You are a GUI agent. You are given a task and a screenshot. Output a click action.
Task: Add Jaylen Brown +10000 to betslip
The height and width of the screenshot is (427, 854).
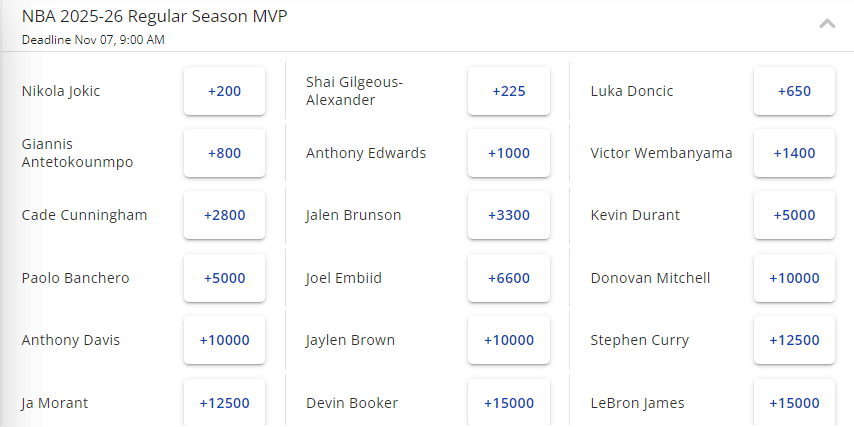click(x=509, y=340)
